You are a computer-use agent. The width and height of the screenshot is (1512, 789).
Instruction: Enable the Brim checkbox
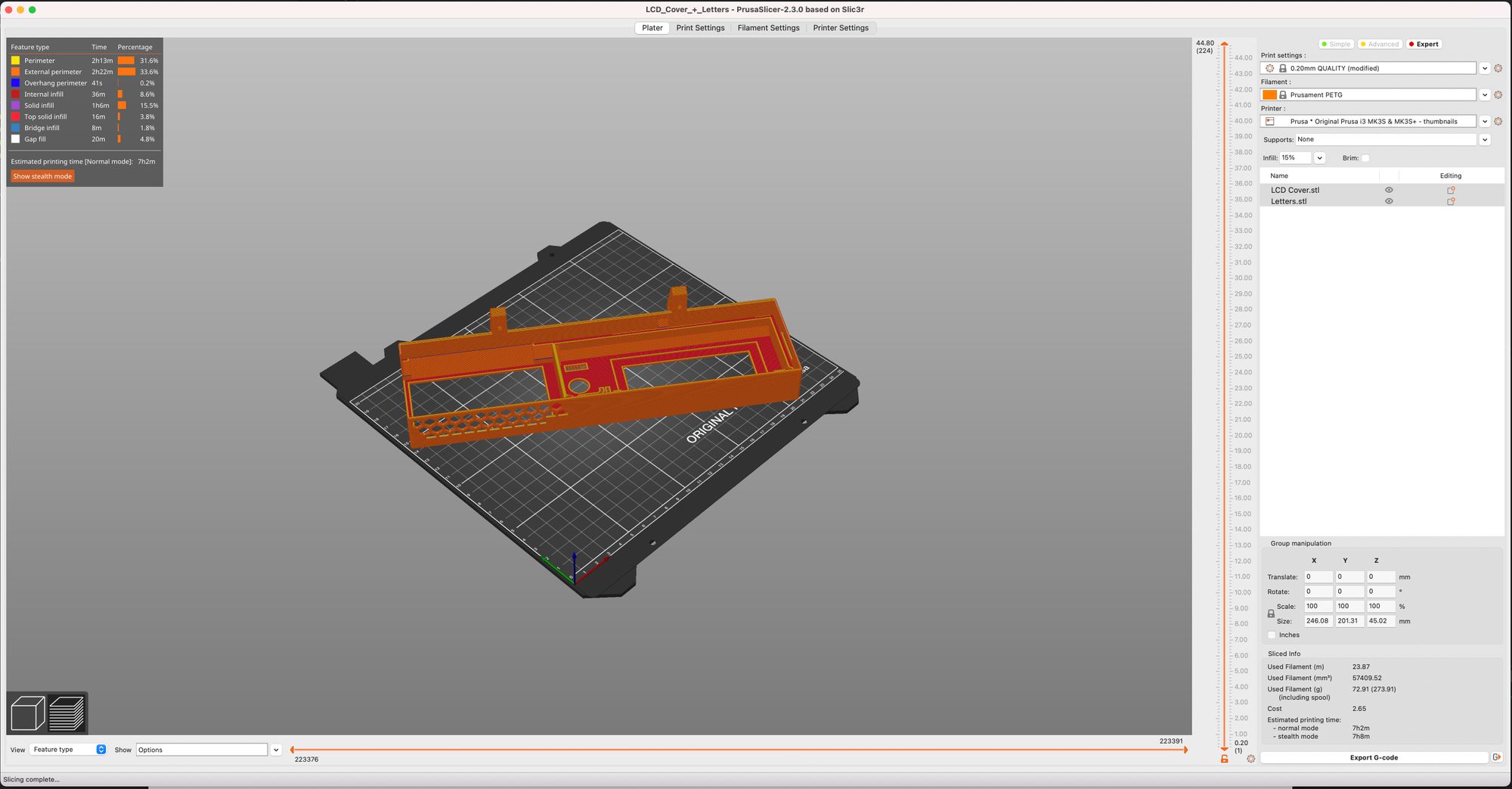pyautogui.click(x=1365, y=158)
